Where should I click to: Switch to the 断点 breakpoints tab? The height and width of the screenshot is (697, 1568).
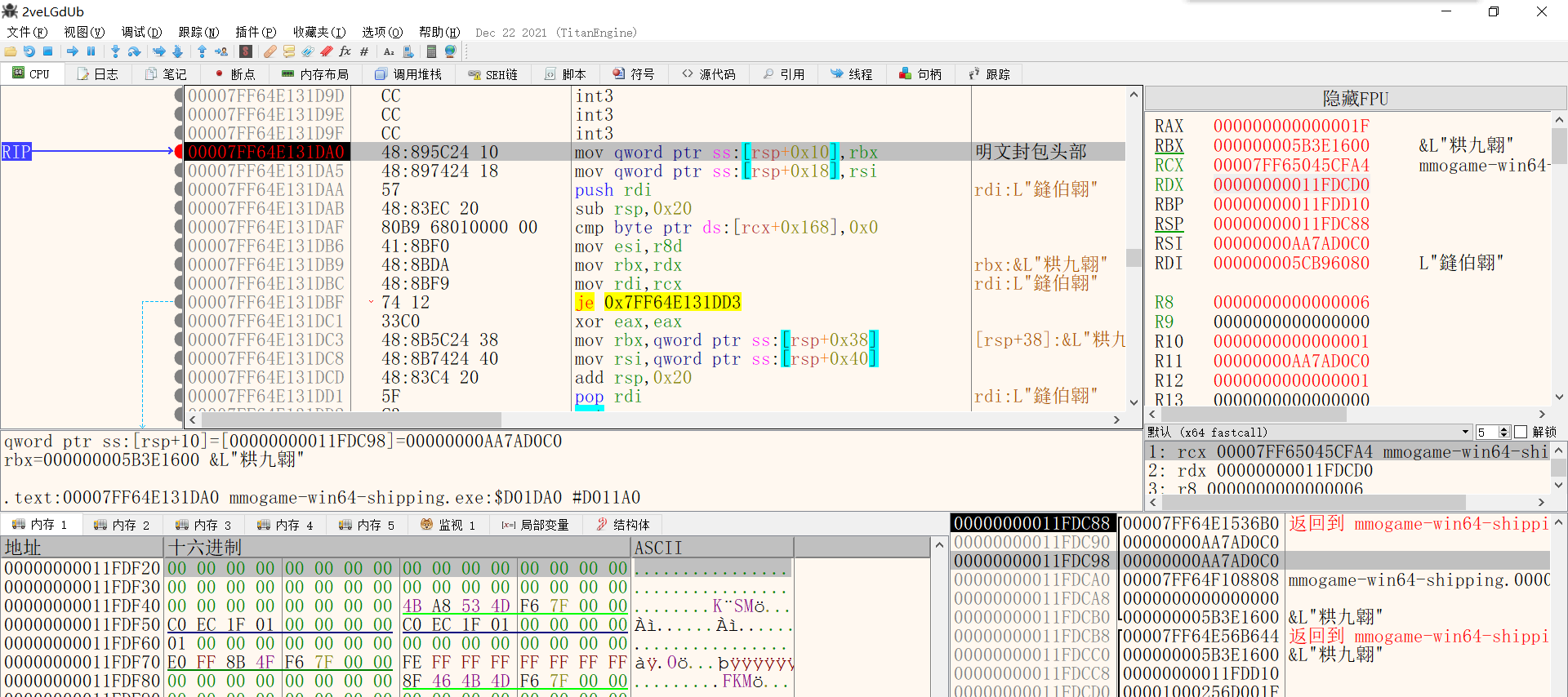(235, 73)
